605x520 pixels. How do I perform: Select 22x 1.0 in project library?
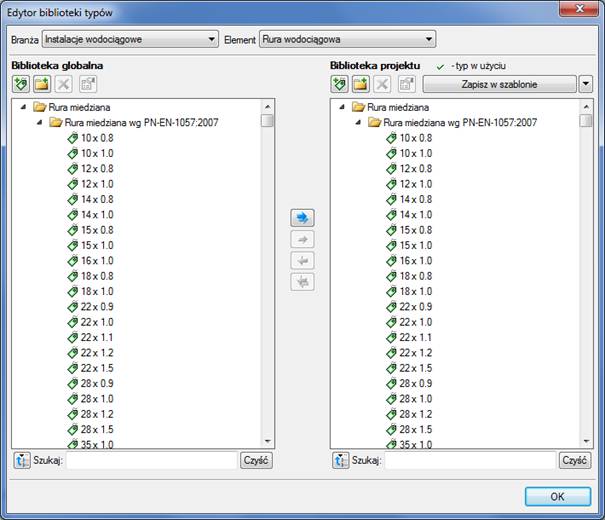tap(416, 322)
